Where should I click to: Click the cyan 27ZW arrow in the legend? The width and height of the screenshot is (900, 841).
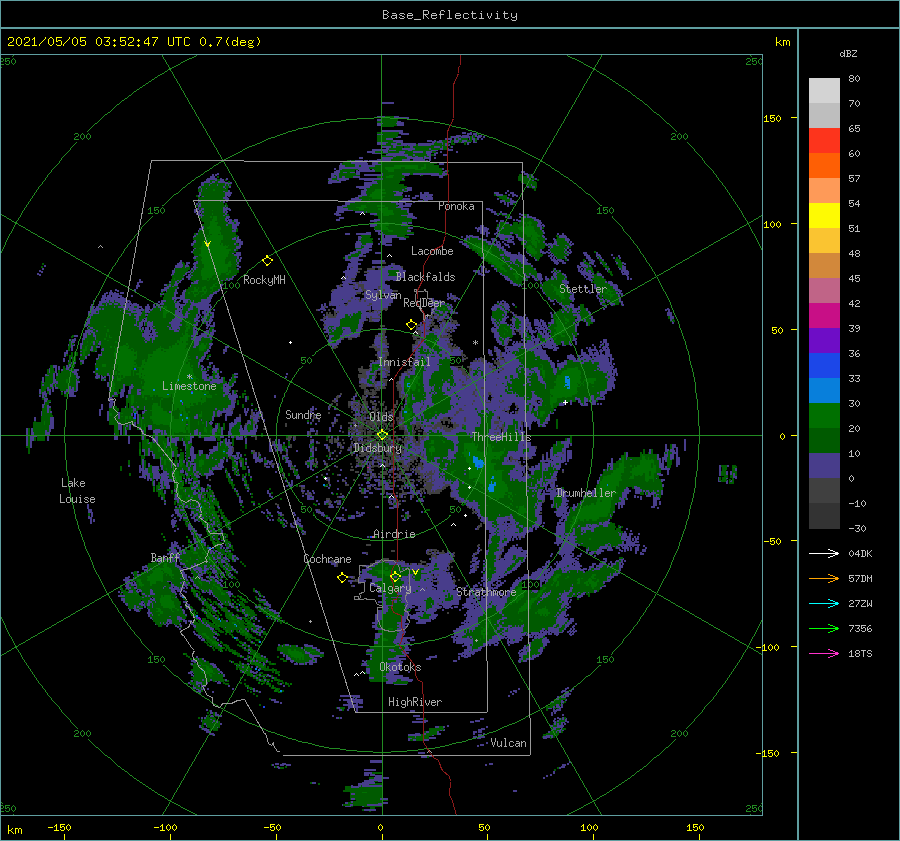coord(824,603)
